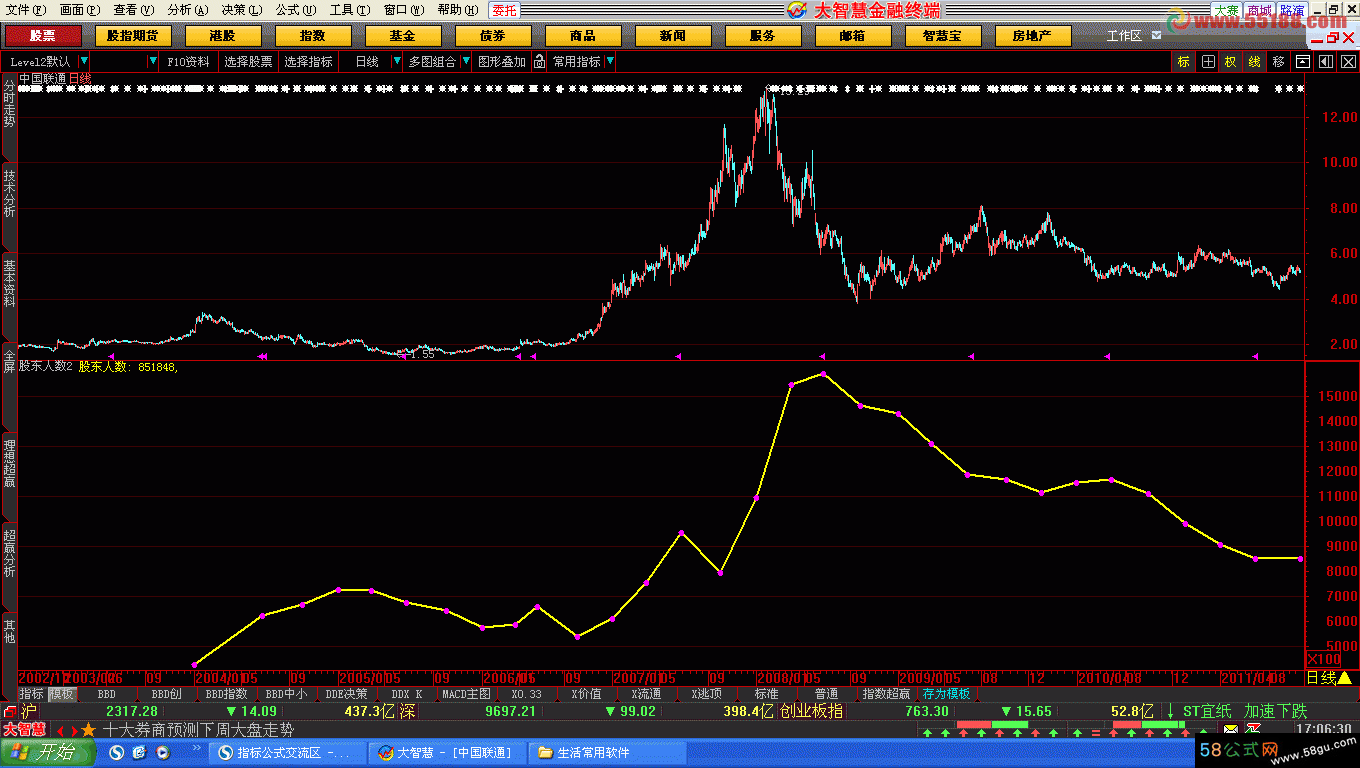Click the side panel collapse icon
Viewport: 1360px width, 768px height.
(x=1324, y=62)
